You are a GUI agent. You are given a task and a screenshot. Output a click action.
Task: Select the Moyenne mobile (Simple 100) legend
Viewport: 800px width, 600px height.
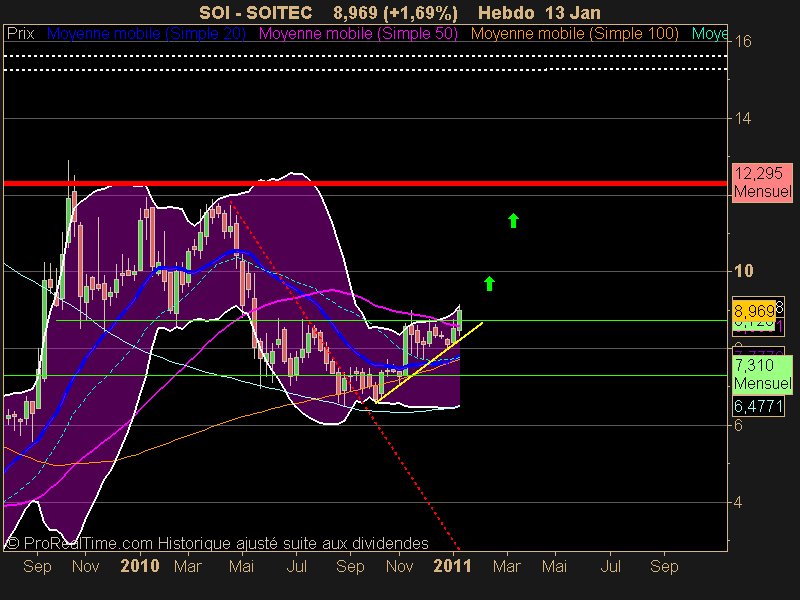[x=574, y=34]
